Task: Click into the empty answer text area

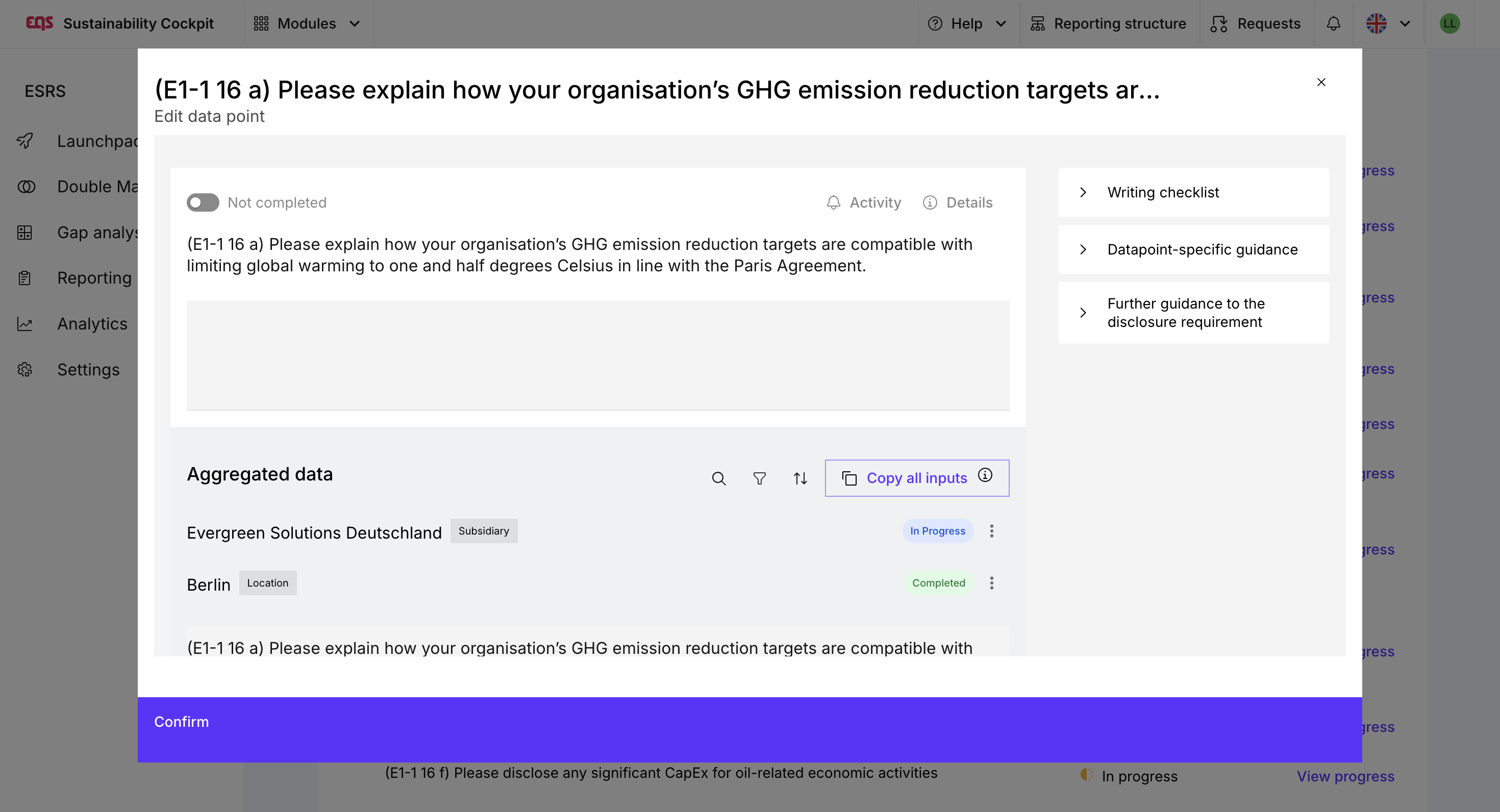Action: [597, 355]
